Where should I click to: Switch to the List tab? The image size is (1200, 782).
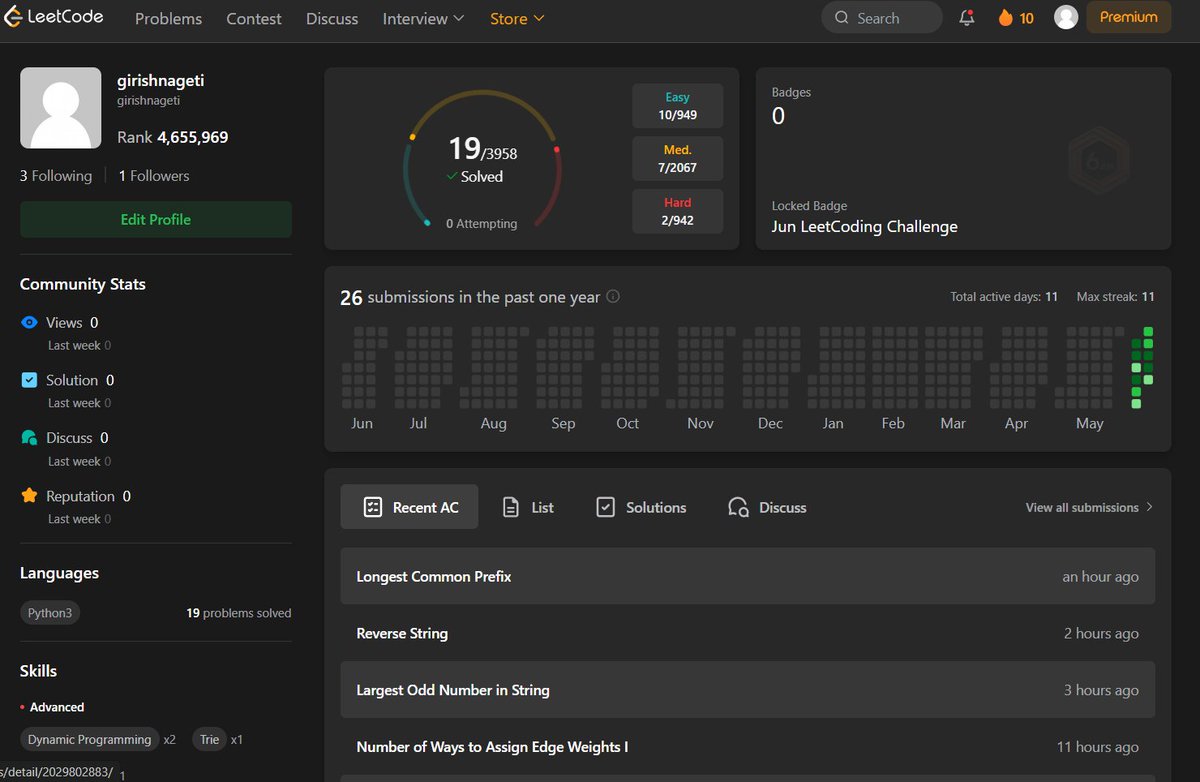[x=528, y=507]
